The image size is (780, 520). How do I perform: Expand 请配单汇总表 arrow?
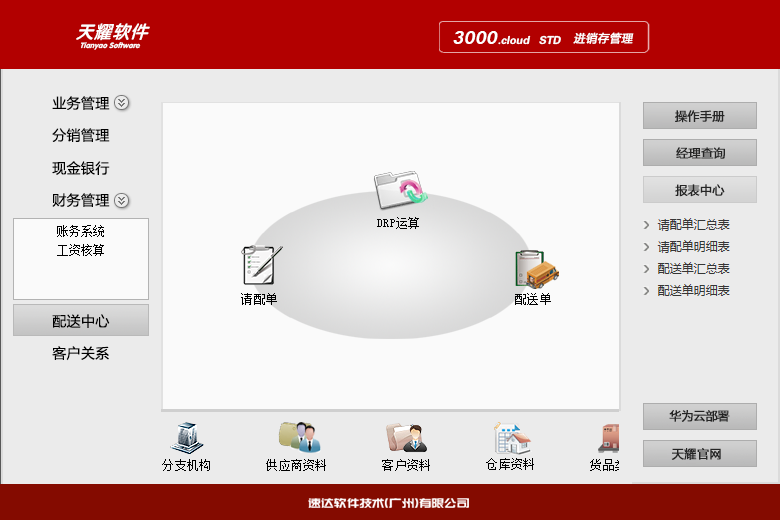(647, 225)
